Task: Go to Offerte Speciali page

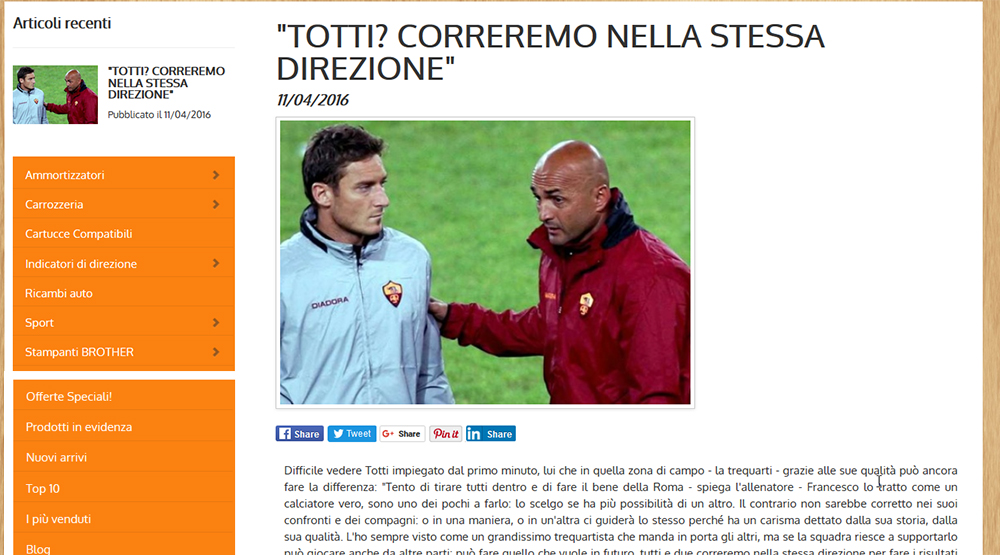Action: [69, 397]
